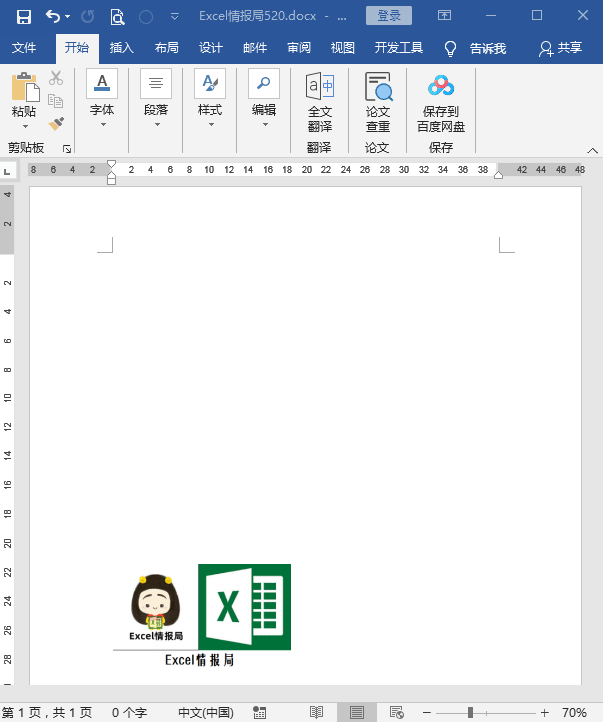Select the right indent marker on ruler

point(498,175)
